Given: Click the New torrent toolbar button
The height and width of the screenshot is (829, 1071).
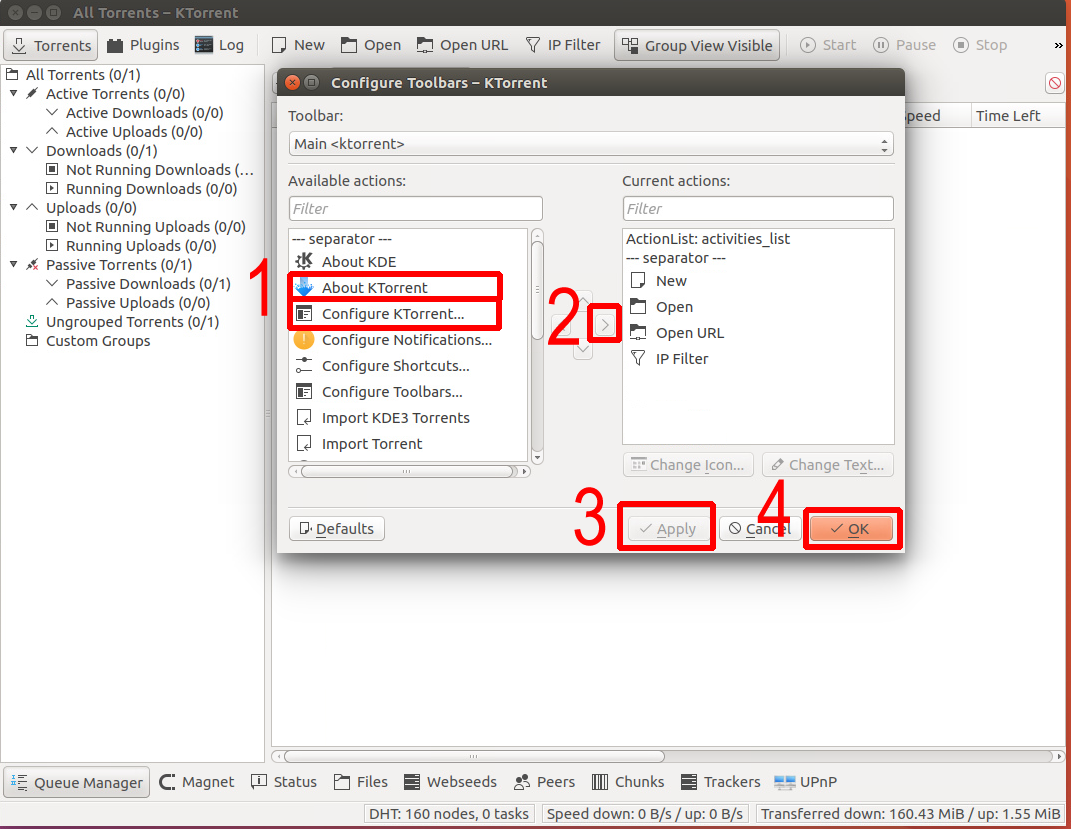Looking at the screenshot, I should pos(298,45).
